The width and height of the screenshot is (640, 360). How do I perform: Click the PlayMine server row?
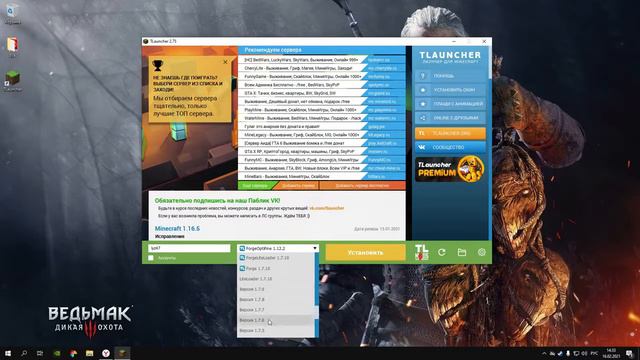322,110
